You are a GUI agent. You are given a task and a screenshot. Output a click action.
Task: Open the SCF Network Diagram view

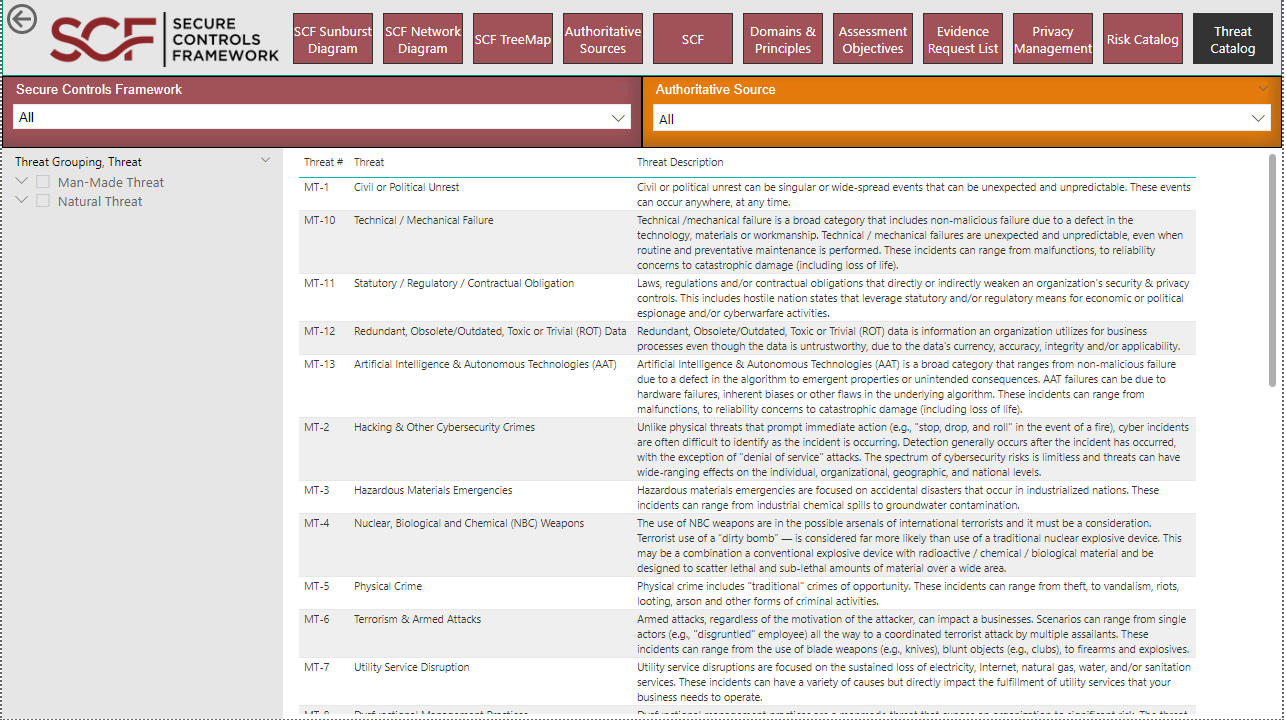click(422, 38)
